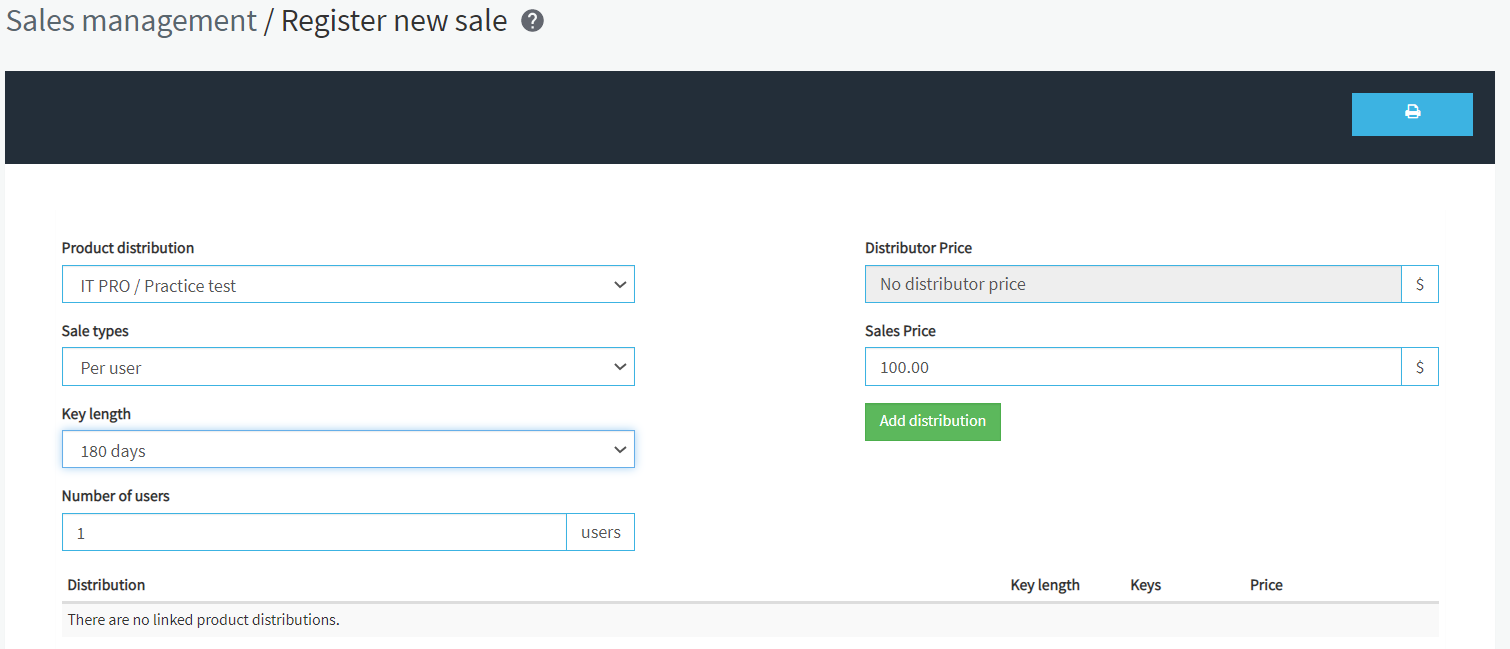Image resolution: width=1510 pixels, height=649 pixels.
Task: Click the dollar sign next to Distributor Price
Action: 1420,284
